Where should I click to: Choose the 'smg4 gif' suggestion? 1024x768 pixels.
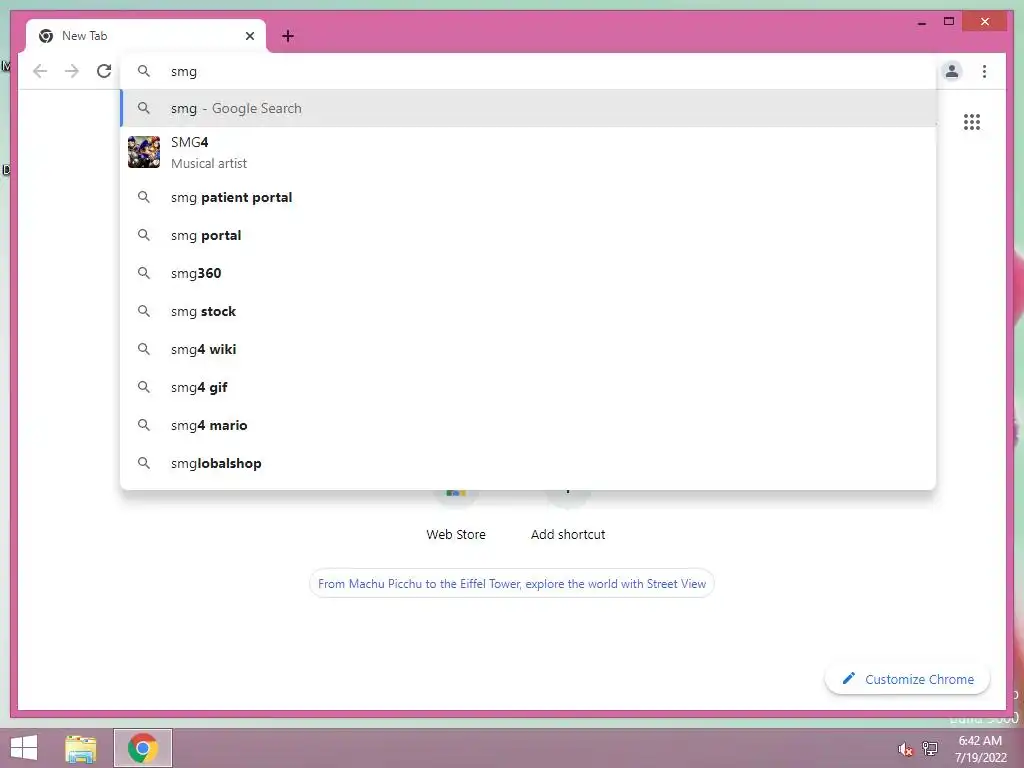tap(528, 387)
